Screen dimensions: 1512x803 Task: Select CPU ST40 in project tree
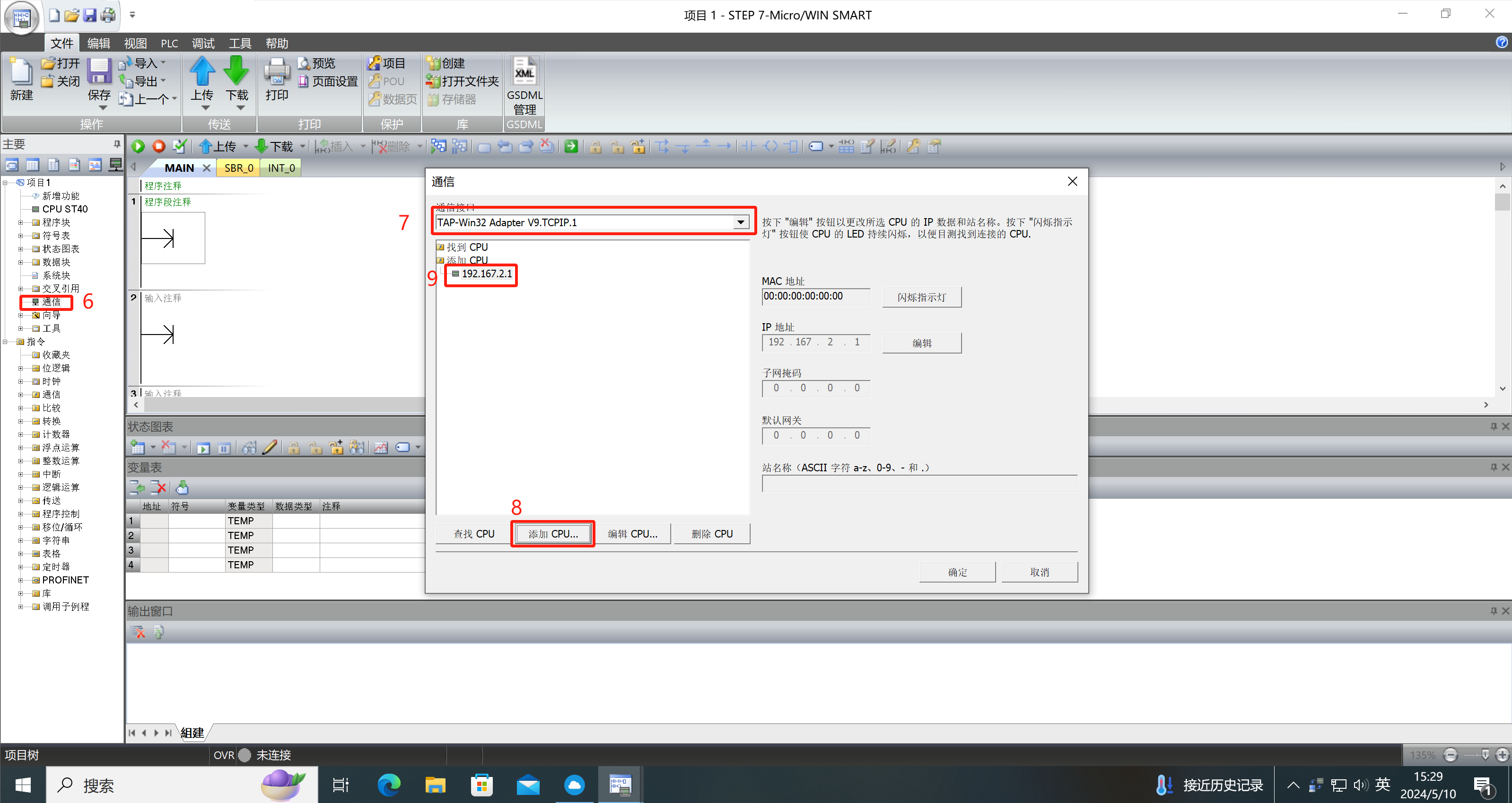(x=65, y=209)
